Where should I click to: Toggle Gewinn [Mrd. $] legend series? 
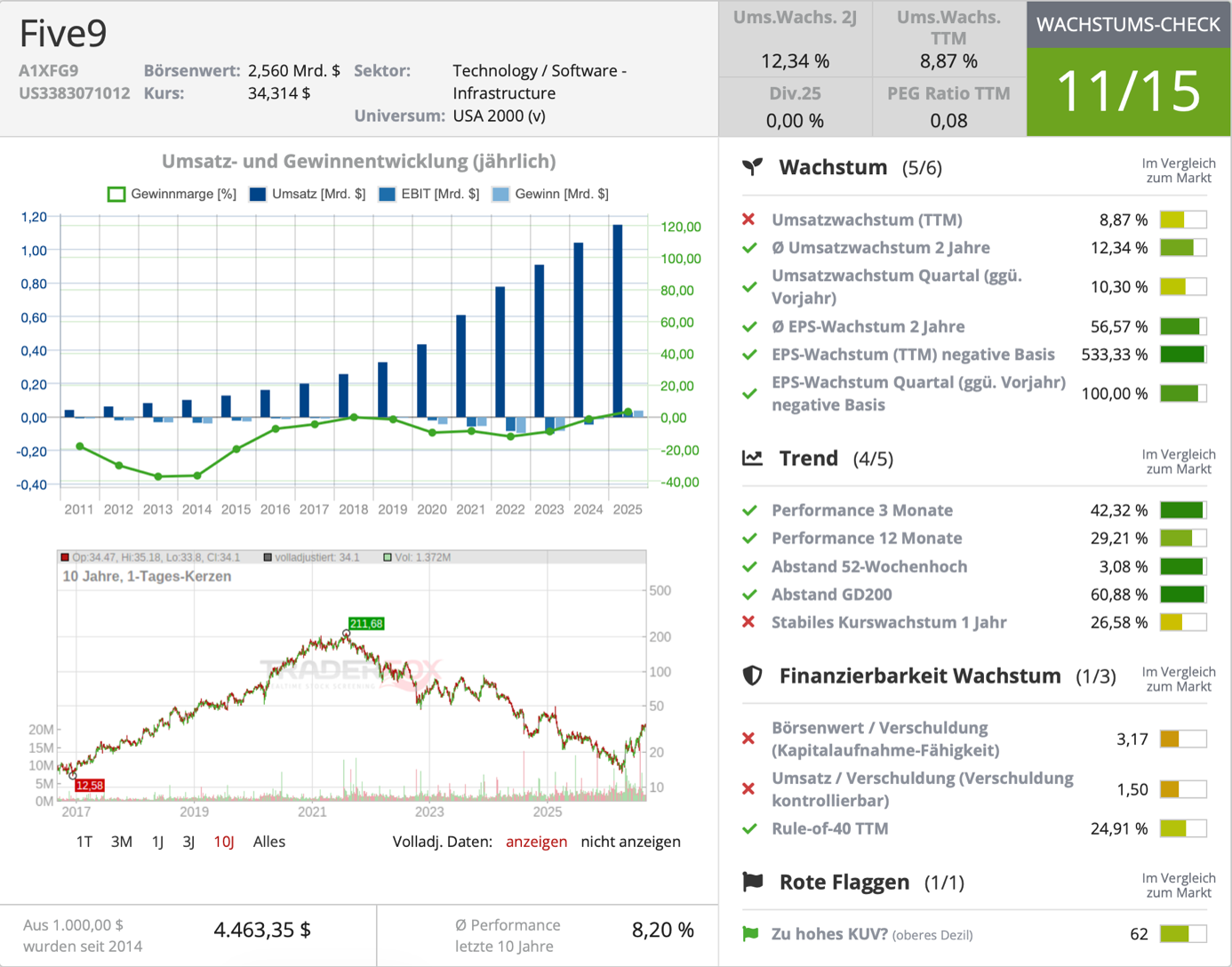550,194
